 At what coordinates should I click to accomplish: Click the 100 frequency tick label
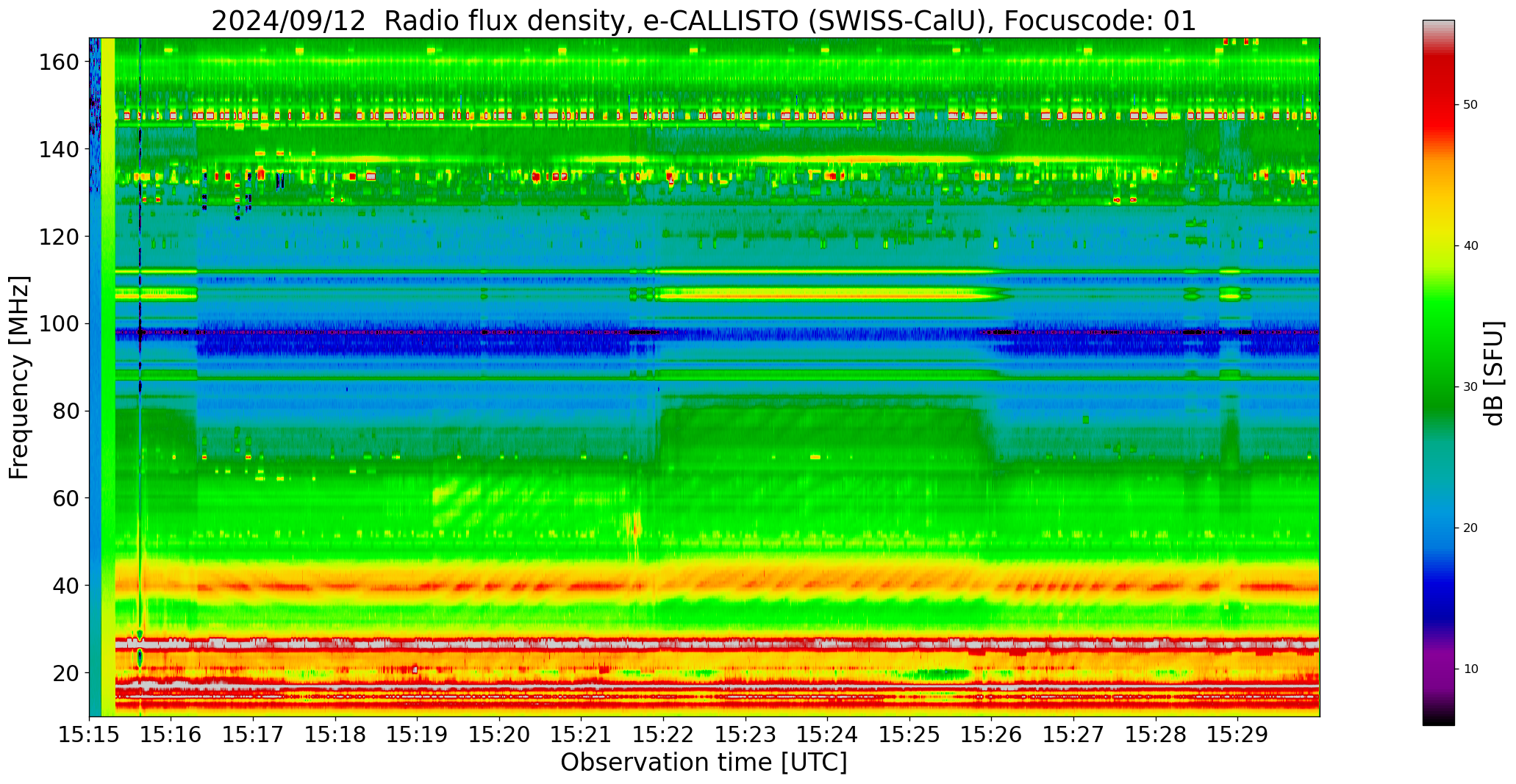[x=59, y=323]
